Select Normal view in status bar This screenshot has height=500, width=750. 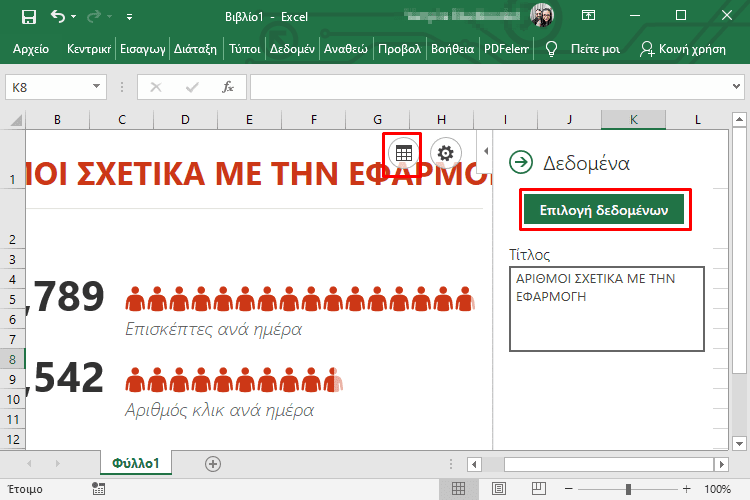(x=458, y=489)
